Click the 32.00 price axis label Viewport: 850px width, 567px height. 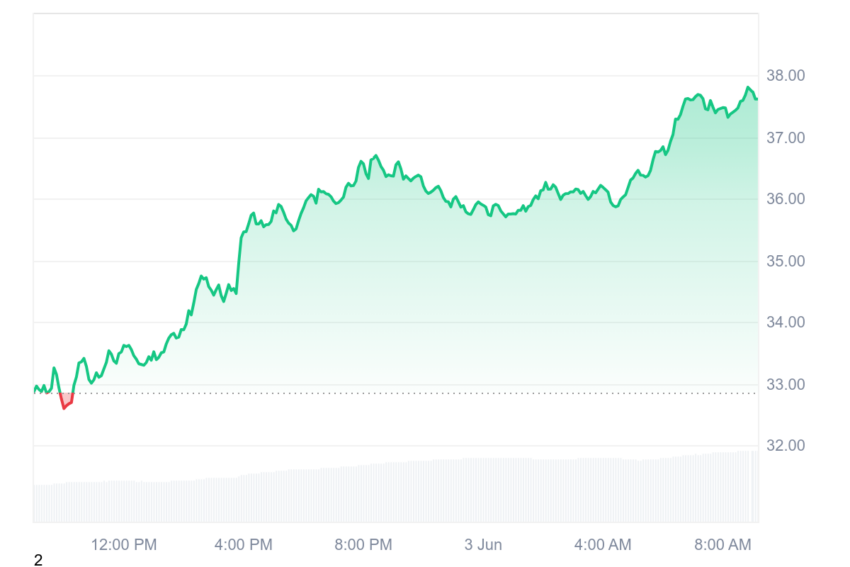point(785,445)
